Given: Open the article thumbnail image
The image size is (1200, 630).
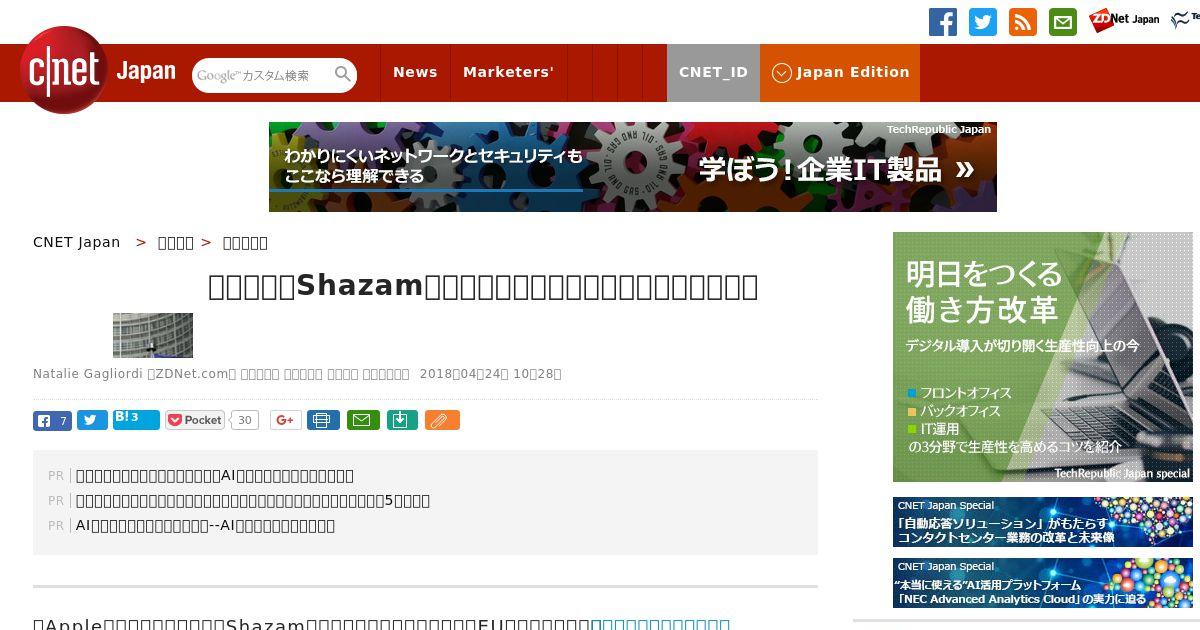Looking at the screenshot, I should coord(153,335).
